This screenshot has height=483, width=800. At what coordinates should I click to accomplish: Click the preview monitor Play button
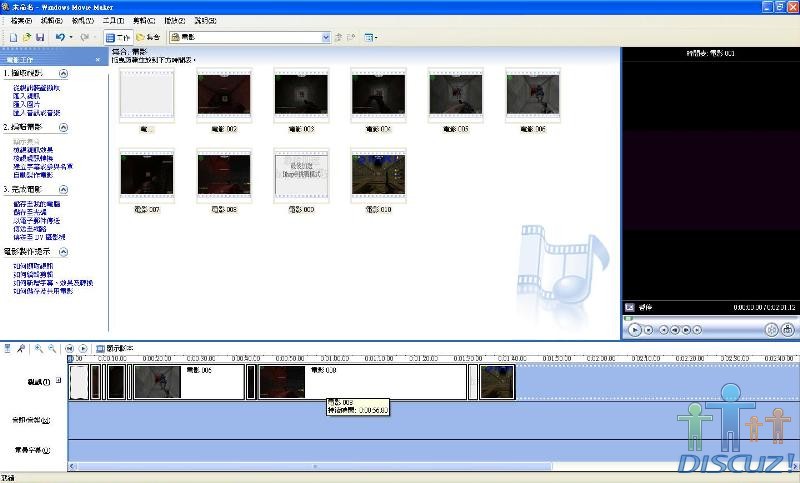634,330
